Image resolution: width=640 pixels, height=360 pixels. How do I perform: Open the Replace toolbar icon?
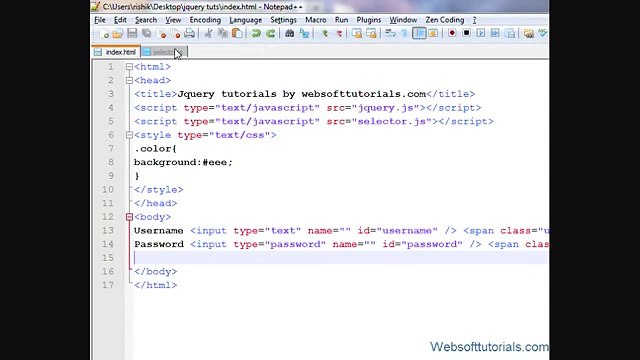(x=304, y=33)
